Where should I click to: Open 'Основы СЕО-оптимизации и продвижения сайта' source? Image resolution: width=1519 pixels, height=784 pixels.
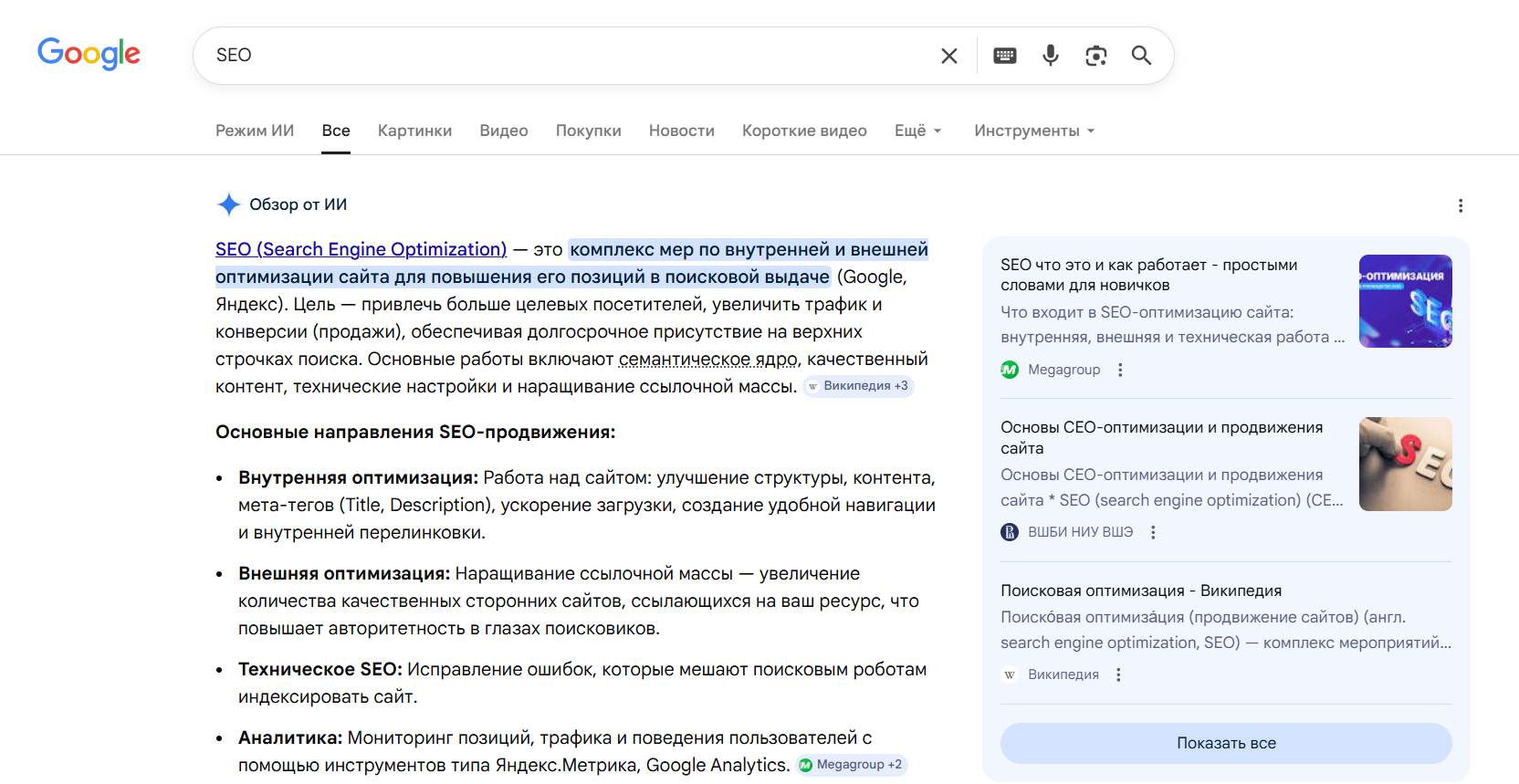click(1161, 437)
